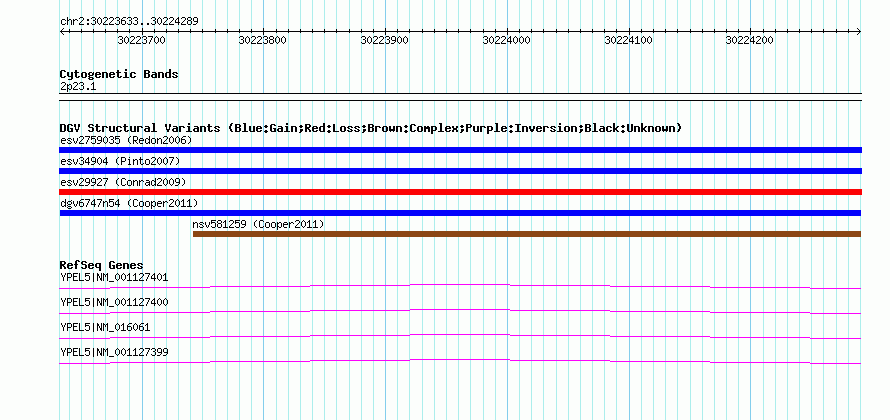The image size is (890, 420).
Task: Click ruler position 30224000
Action: [x=506, y=40]
